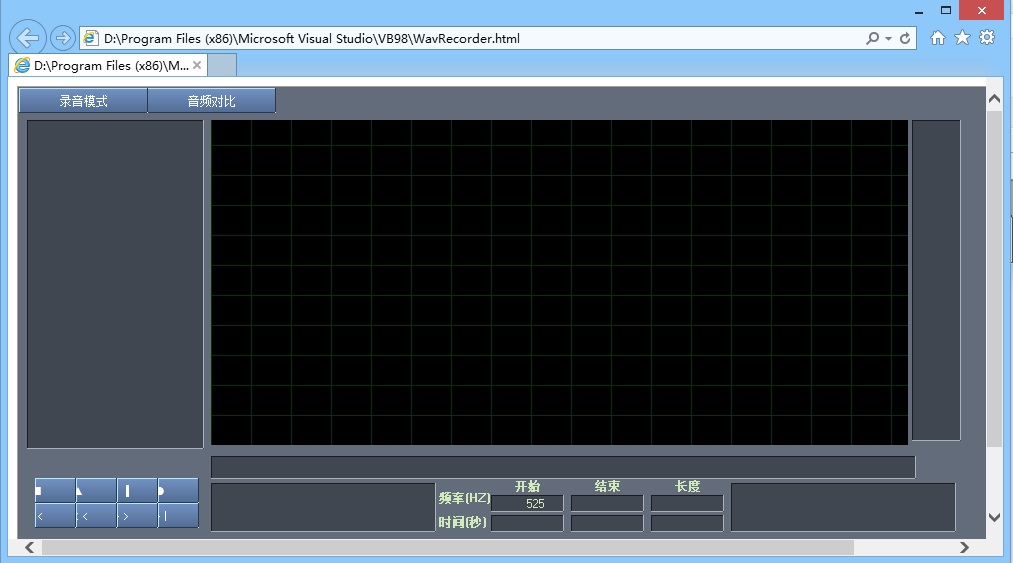Click the vertical scrollbar up arrow
Image resolution: width=1013 pixels, height=563 pixels.
(994, 99)
